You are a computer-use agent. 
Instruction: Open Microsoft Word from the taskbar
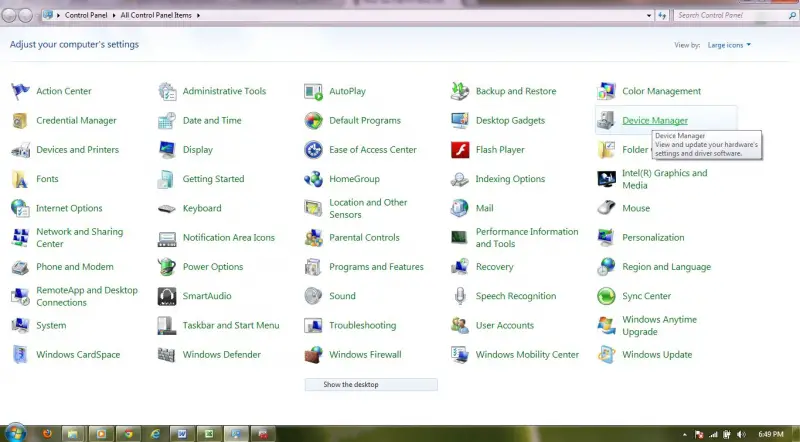click(x=182, y=434)
